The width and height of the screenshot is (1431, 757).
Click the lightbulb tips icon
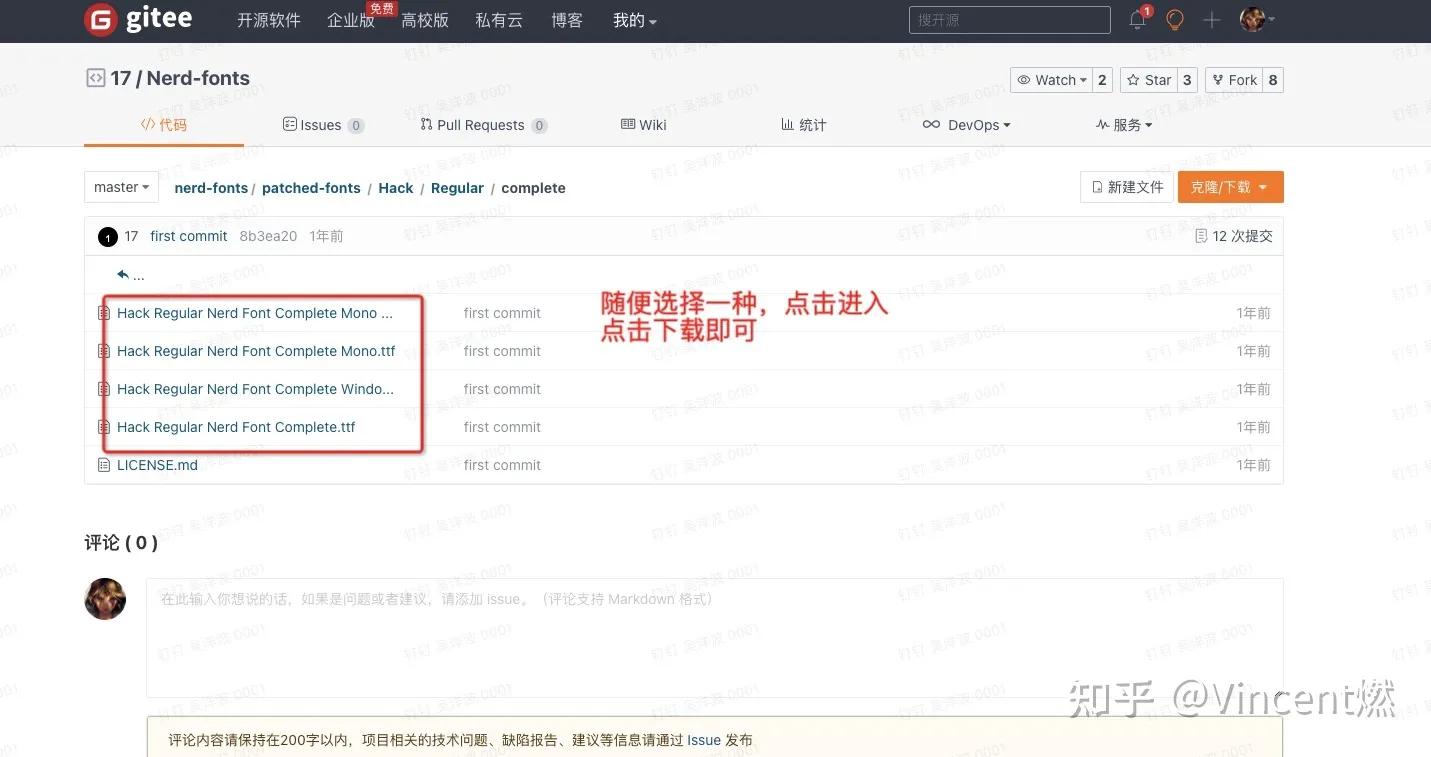coord(1175,20)
